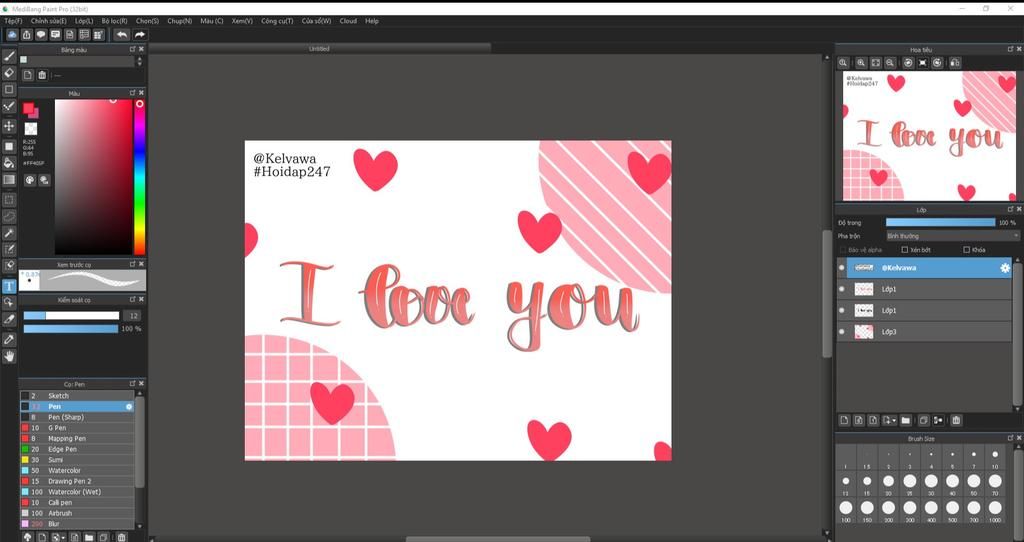Select the Brush tool in left toolbar

click(x=9, y=56)
